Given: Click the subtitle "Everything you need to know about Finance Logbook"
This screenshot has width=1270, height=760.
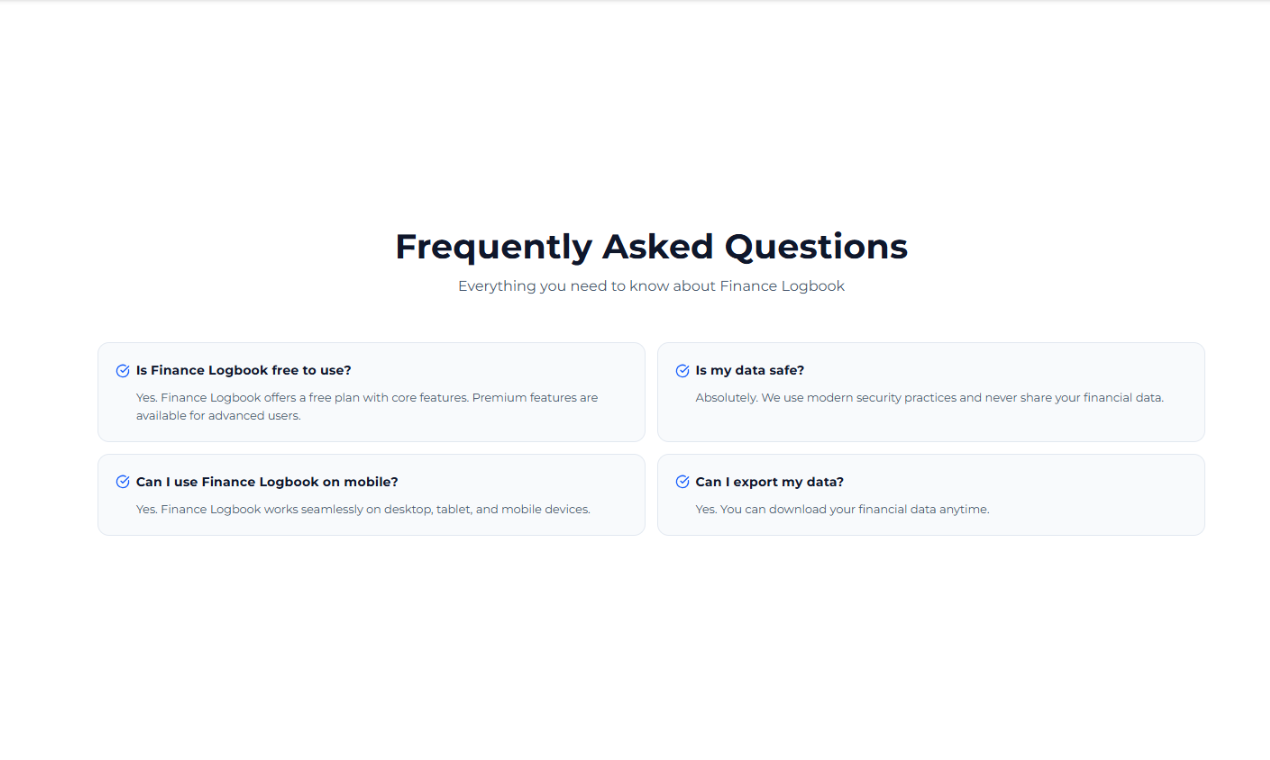Looking at the screenshot, I should pyautogui.click(x=651, y=286).
